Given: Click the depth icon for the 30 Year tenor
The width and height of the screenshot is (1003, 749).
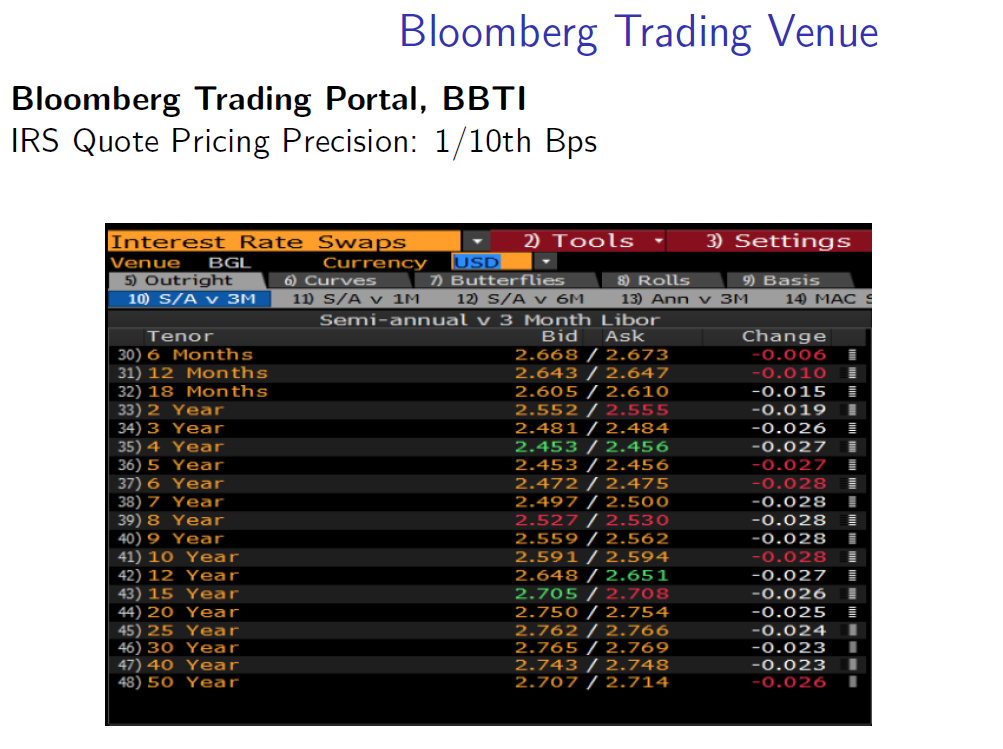Looking at the screenshot, I should coord(852,649).
